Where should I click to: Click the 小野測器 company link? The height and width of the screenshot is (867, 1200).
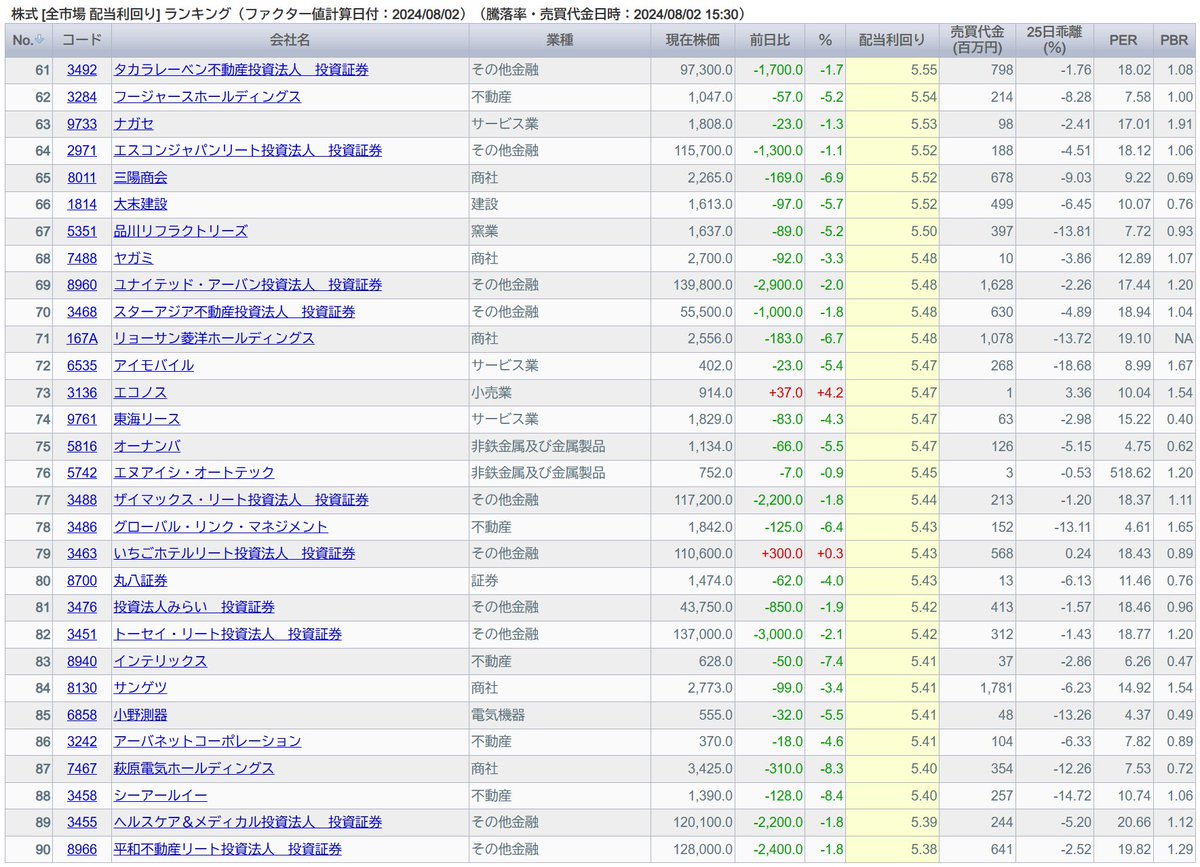[x=141, y=714]
